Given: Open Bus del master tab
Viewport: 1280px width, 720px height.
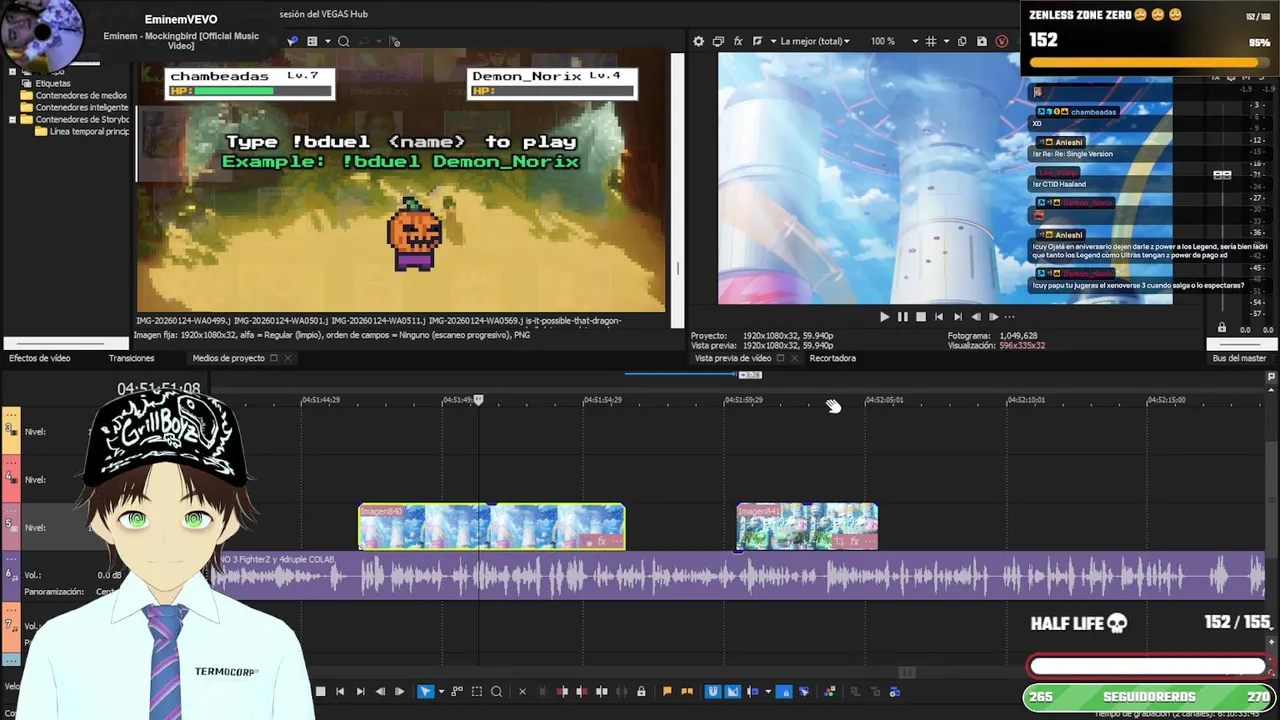Looking at the screenshot, I should click(1239, 358).
